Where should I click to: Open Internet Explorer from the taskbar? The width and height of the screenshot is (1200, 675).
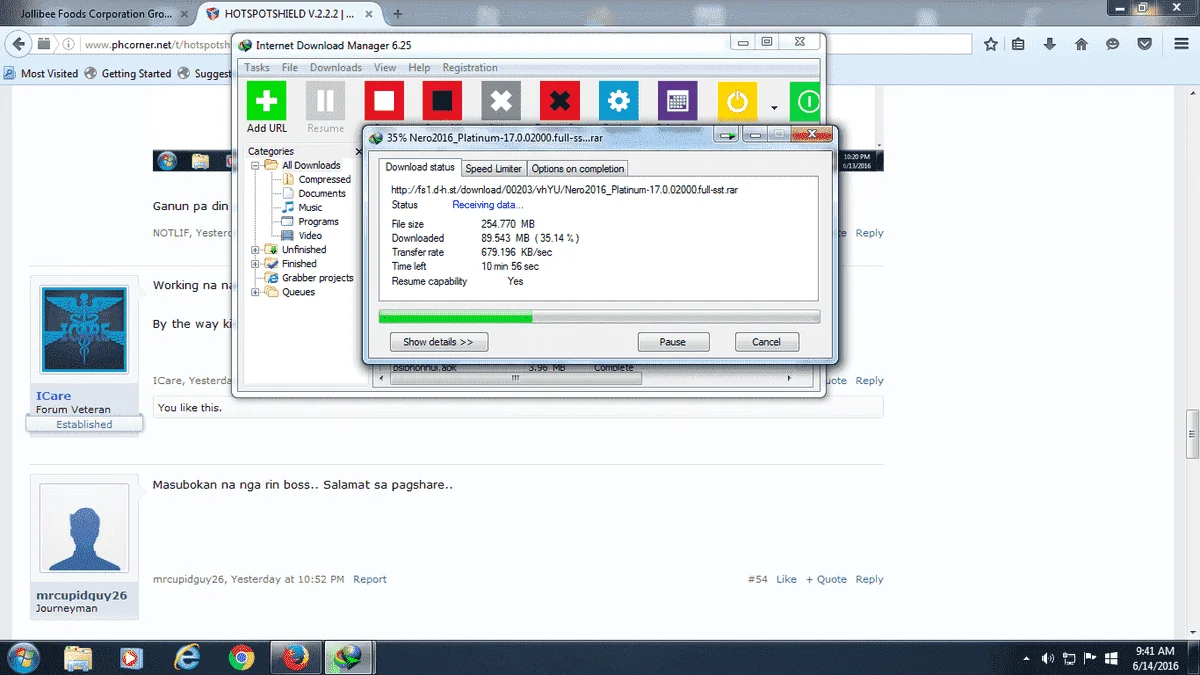(x=187, y=657)
